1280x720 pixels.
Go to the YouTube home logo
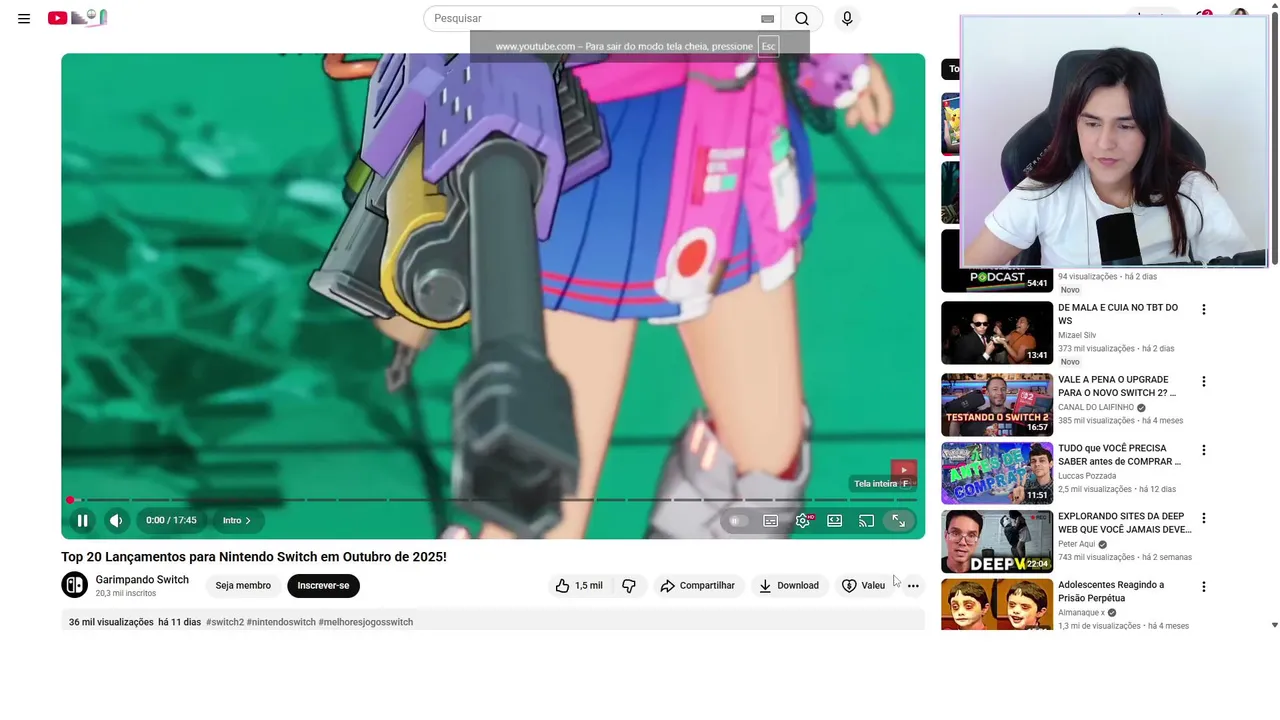coord(77,18)
